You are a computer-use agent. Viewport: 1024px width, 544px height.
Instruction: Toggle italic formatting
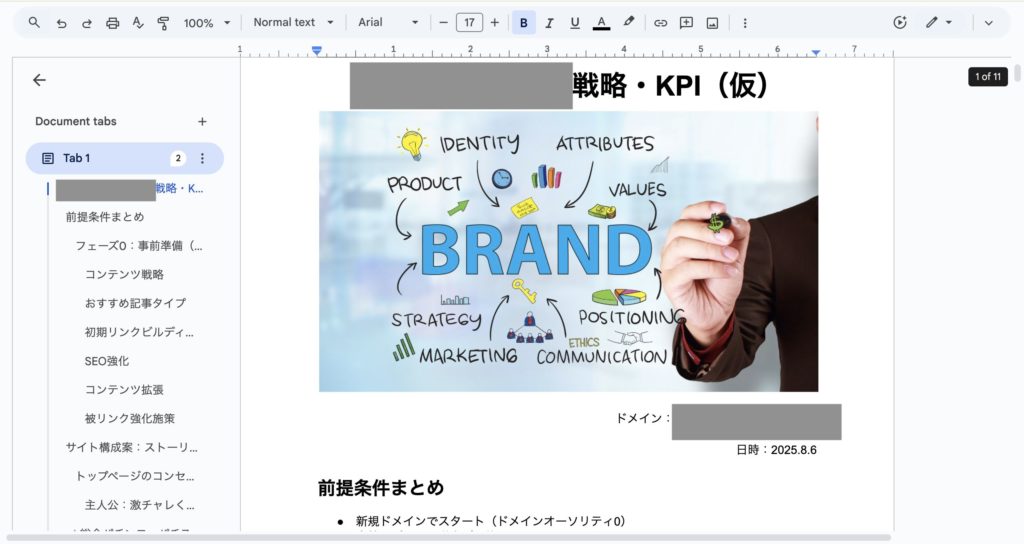pyautogui.click(x=549, y=22)
